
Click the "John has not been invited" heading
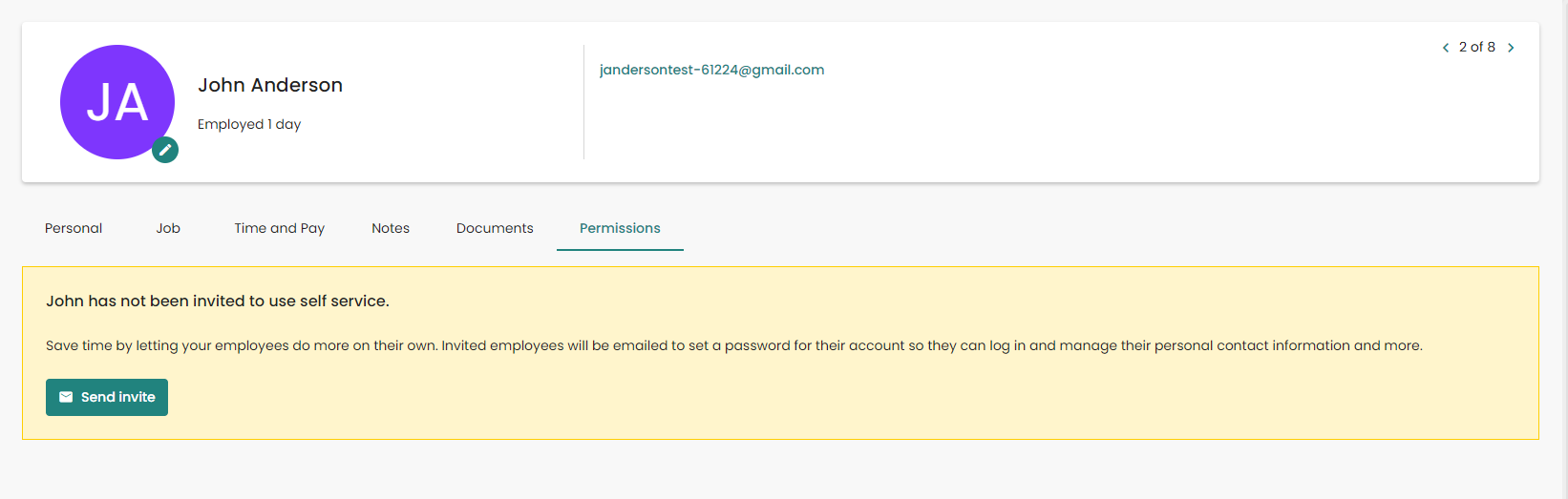[218, 301]
